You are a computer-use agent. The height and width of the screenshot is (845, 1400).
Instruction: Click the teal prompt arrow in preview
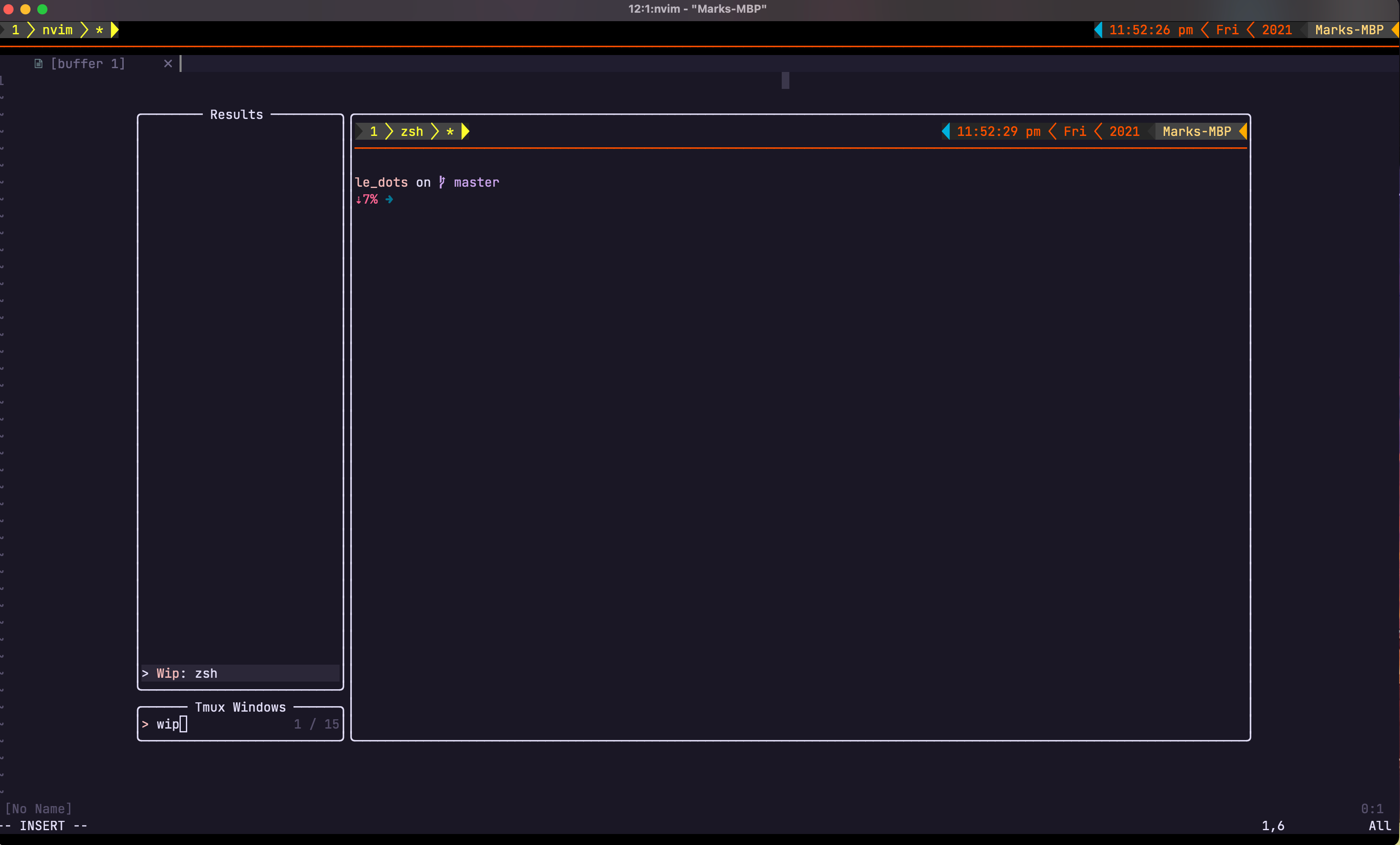389,199
